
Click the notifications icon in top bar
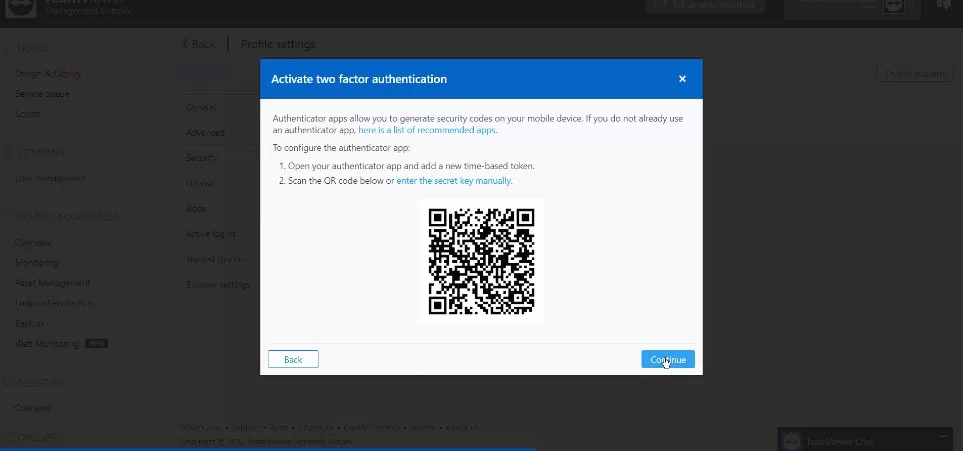click(x=944, y=5)
